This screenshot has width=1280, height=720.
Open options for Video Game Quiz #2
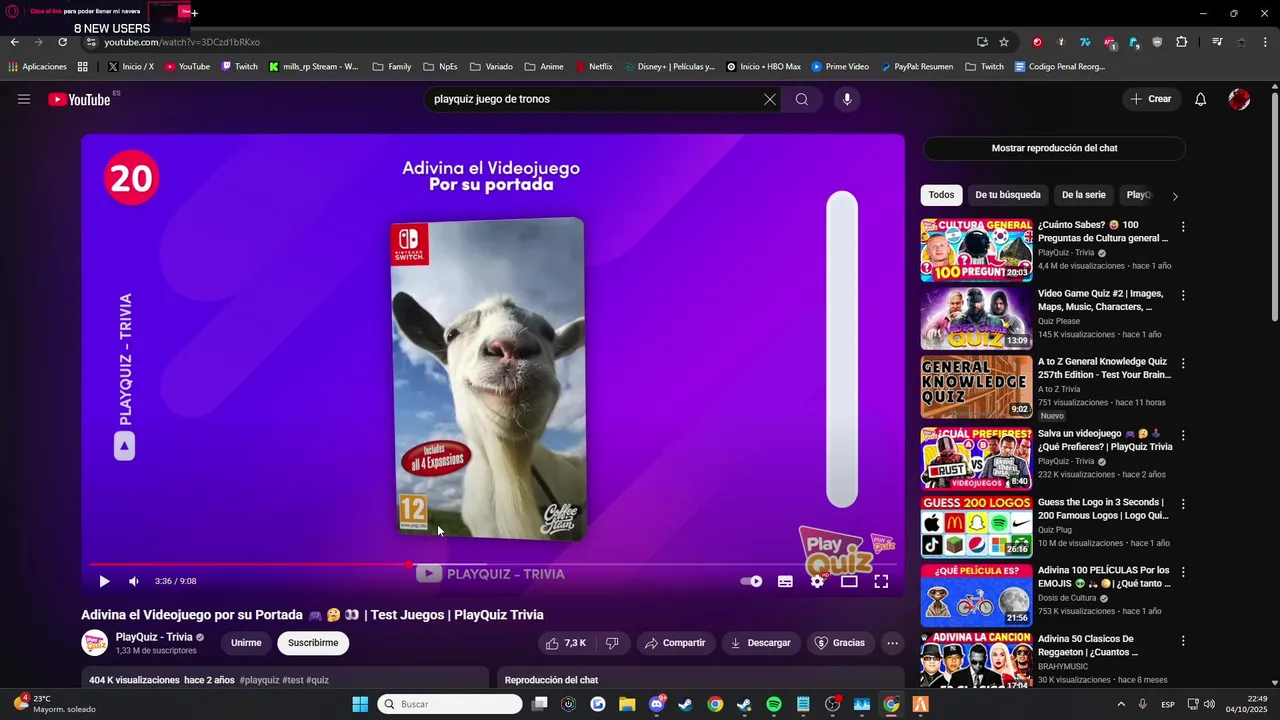click(x=1183, y=296)
